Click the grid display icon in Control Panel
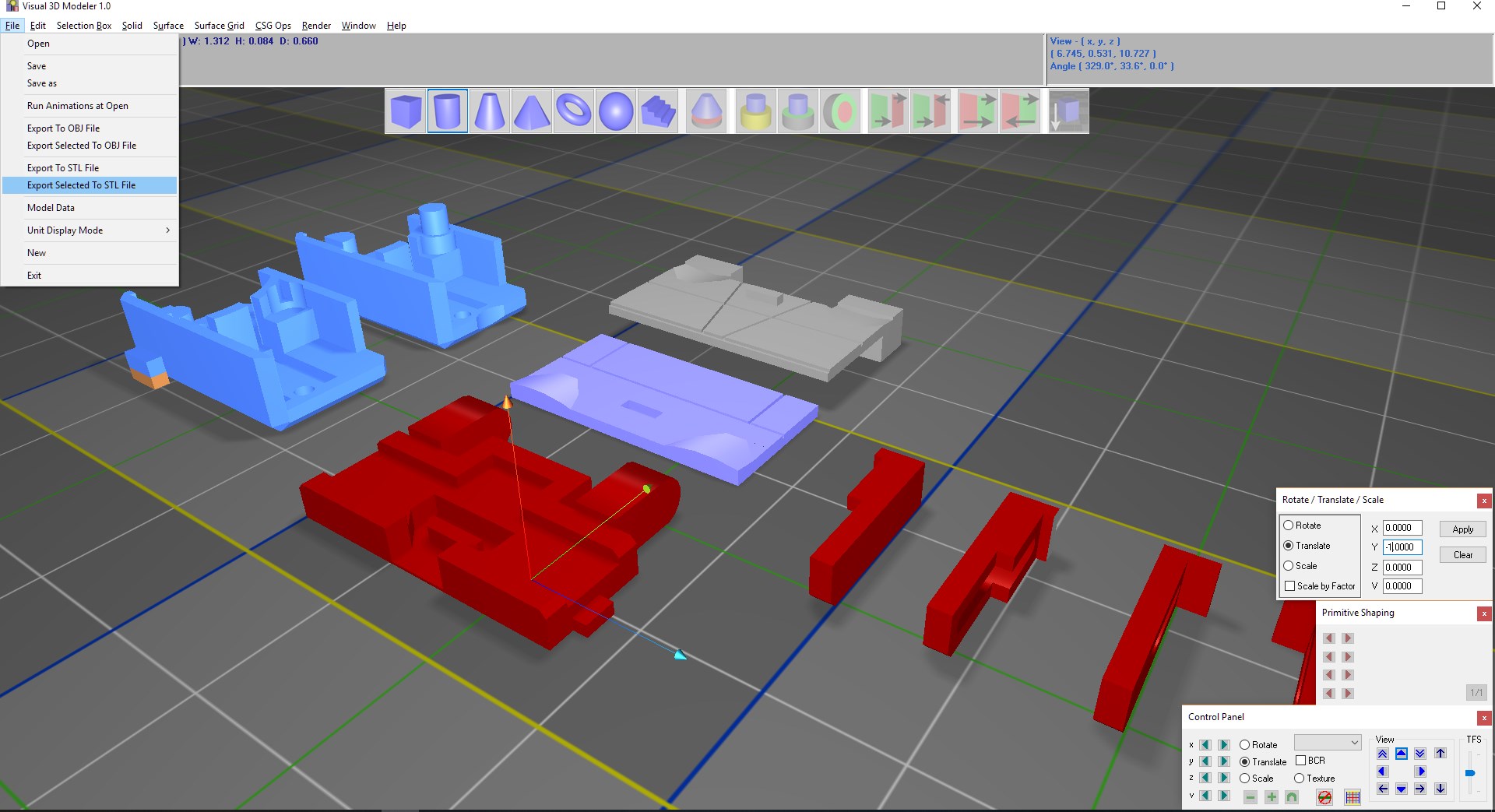This screenshot has height=812, width=1495. 1353,797
